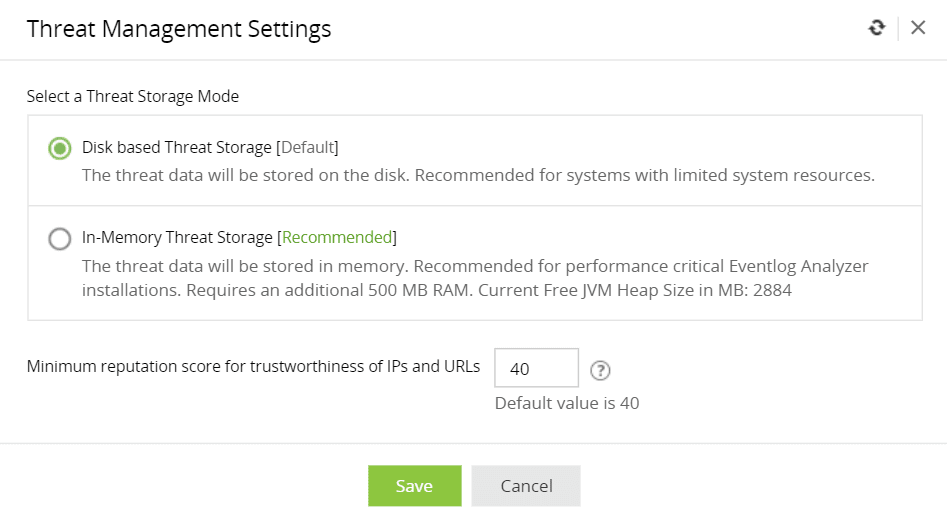Select the In-Memory Threat Storage radio button
This screenshot has width=947, height=524.
pyautogui.click(x=60, y=238)
